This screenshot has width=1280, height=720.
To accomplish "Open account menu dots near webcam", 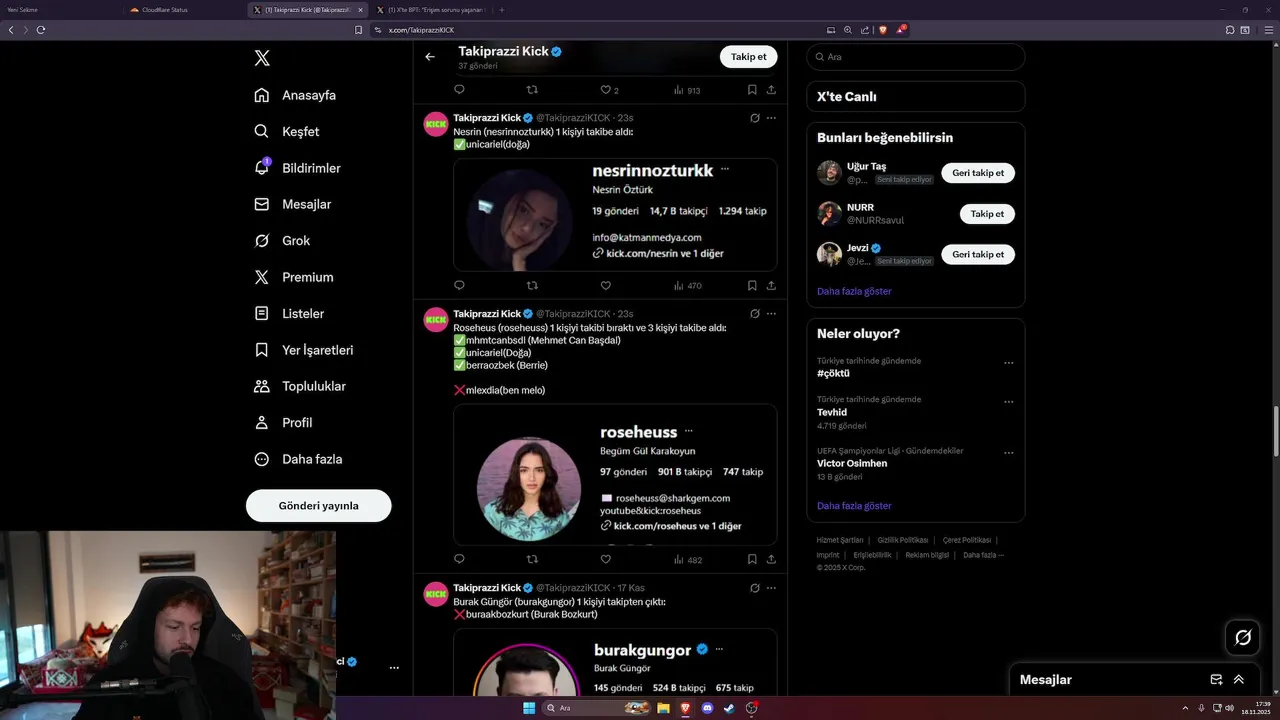I will (x=394, y=667).
